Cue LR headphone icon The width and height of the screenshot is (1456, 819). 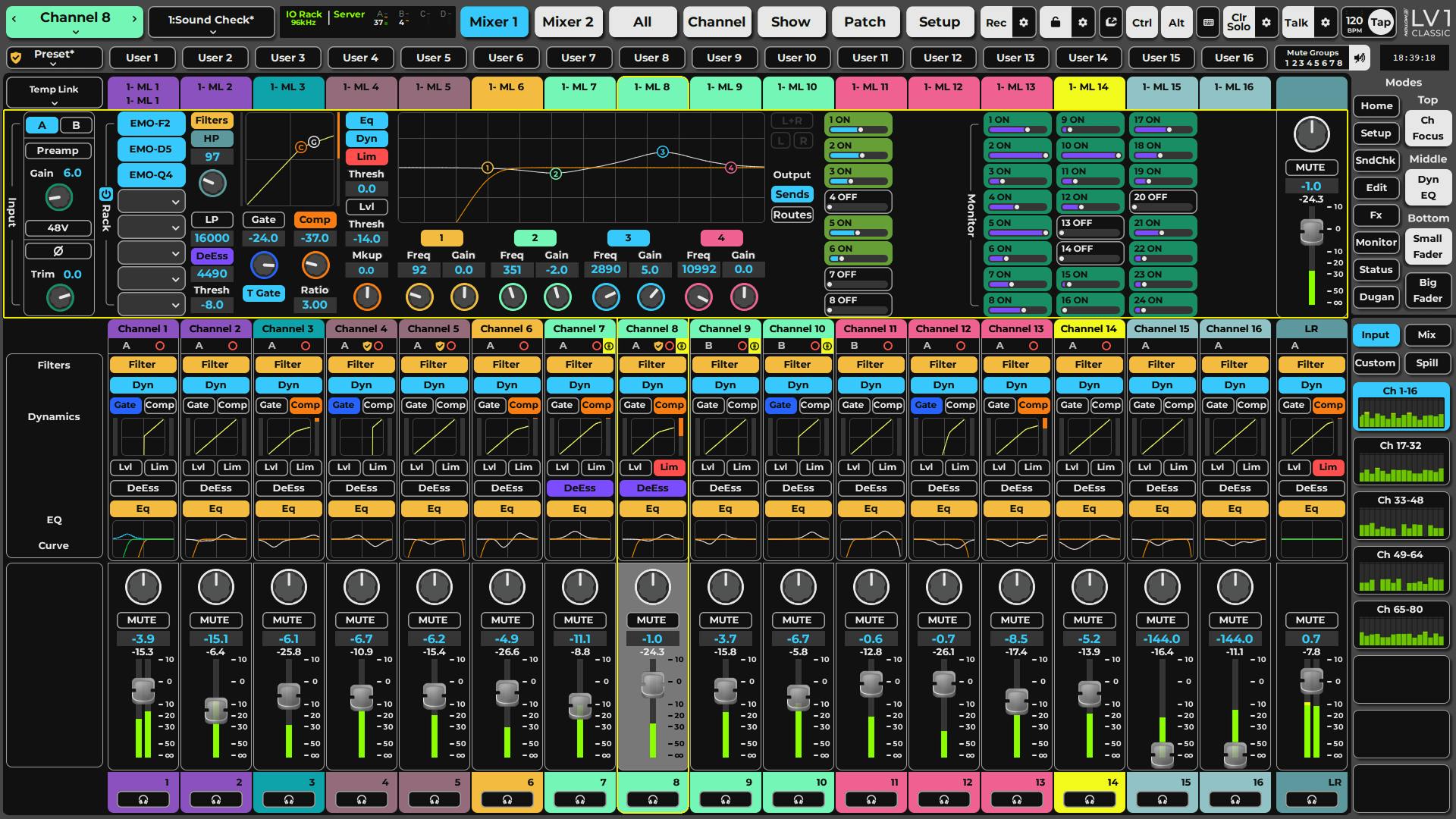tap(1312, 799)
